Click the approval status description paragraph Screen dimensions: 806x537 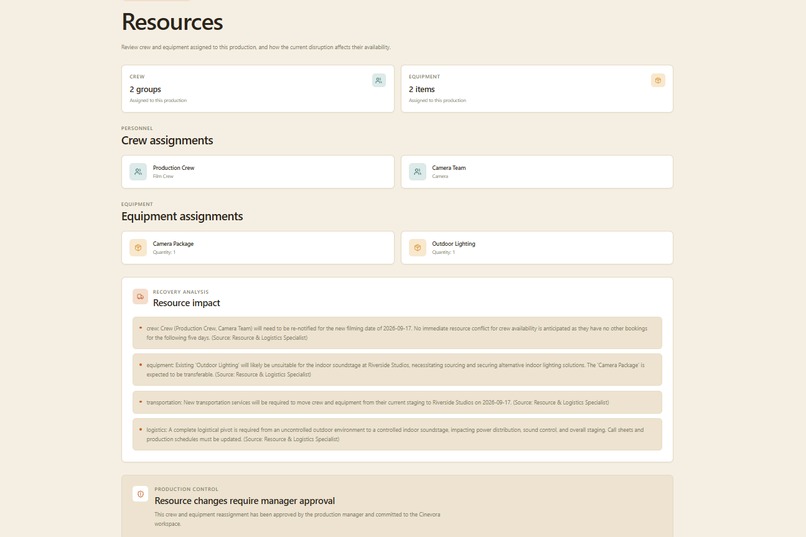tap(297, 519)
